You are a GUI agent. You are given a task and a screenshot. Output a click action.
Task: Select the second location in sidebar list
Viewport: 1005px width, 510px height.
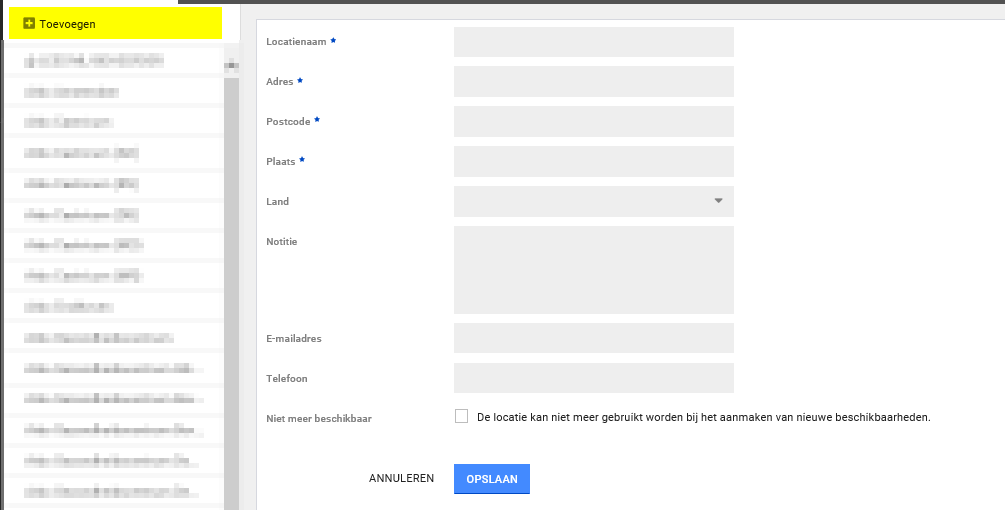(x=112, y=92)
